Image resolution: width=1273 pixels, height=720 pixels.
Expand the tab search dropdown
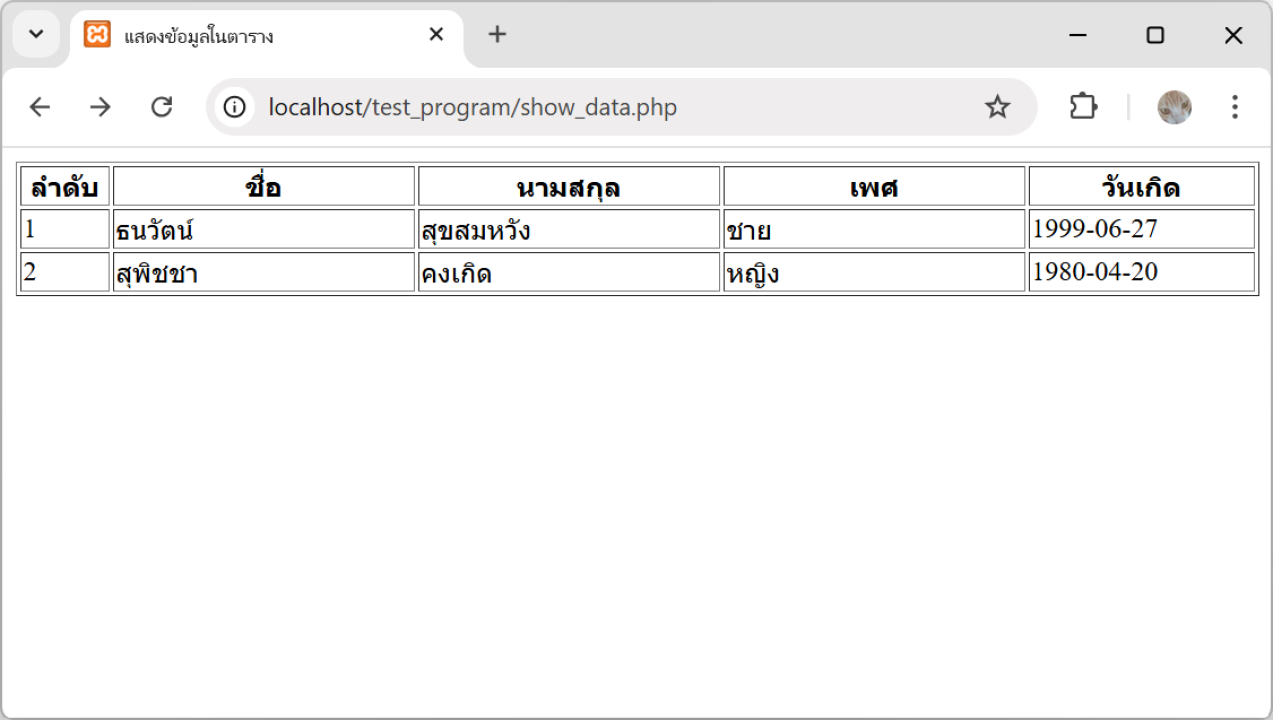coord(36,35)
